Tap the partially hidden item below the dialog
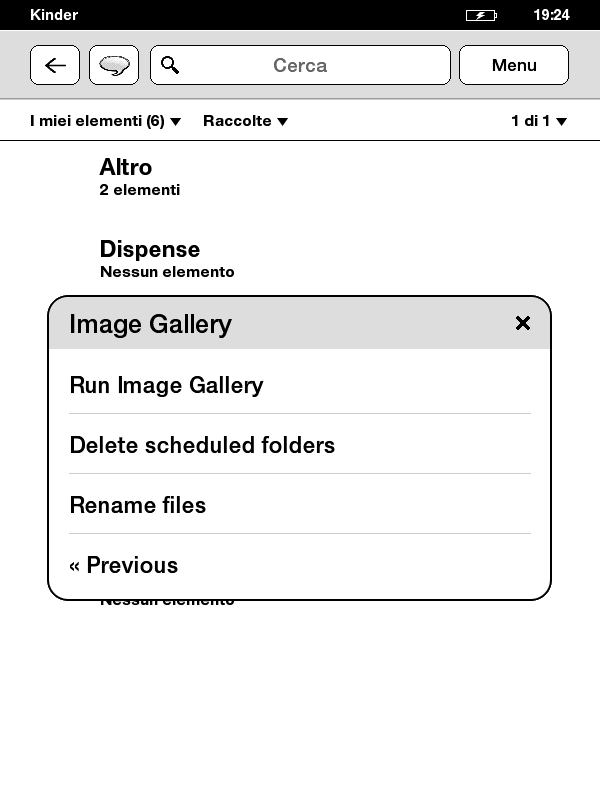The image size is (600, 800). coord(167,602)
